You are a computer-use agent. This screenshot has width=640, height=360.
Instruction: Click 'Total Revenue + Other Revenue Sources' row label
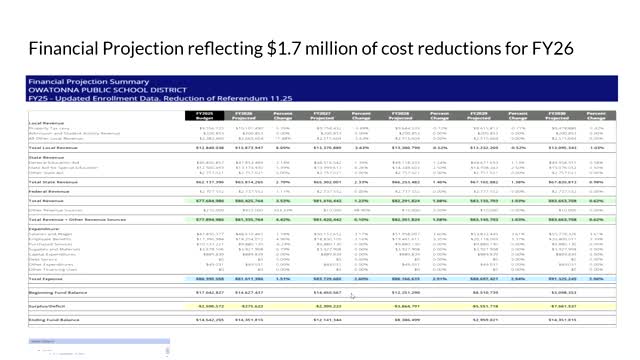pyautogui.click(x=77, y=220)
